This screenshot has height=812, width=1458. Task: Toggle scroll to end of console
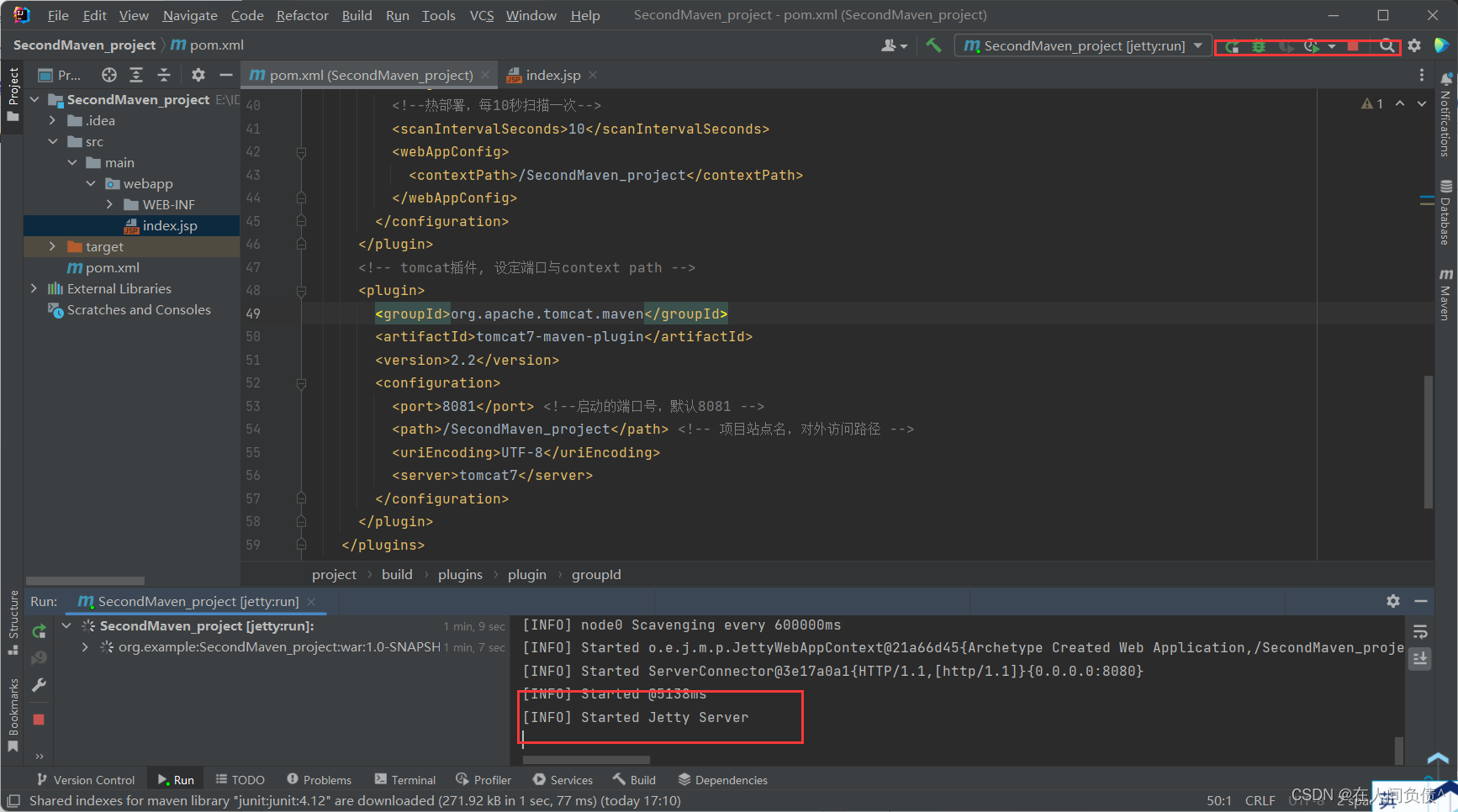(x=1420, y=659)
